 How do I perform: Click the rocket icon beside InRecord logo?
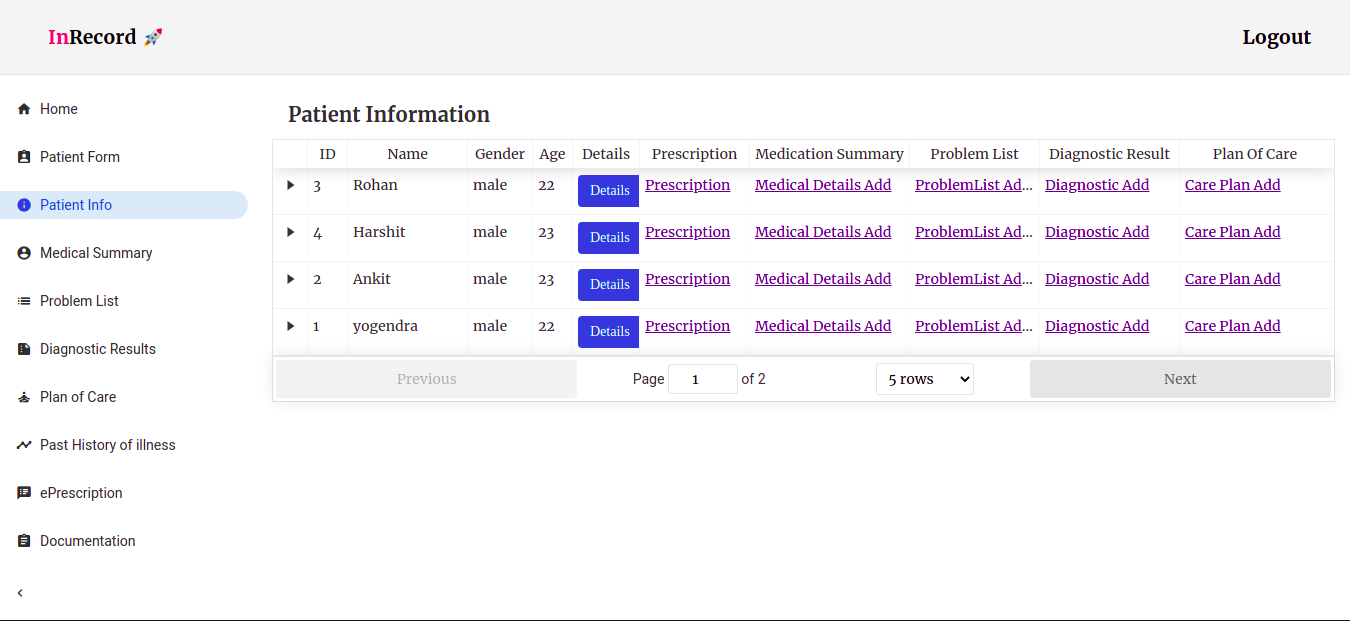click(152, 36)
